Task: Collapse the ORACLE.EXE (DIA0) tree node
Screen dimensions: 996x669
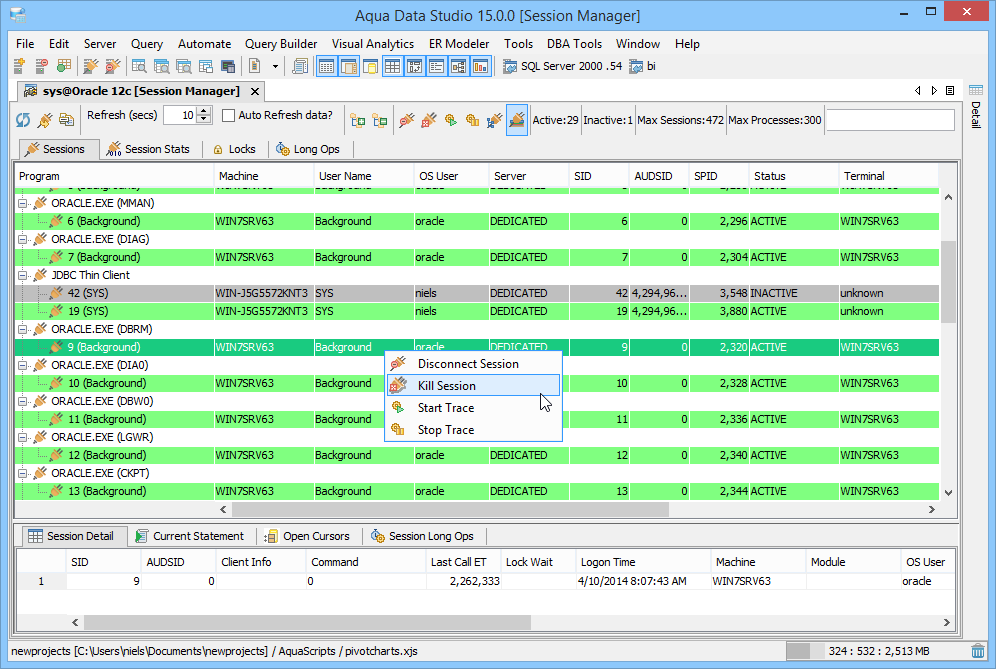Action: point(23,365)
